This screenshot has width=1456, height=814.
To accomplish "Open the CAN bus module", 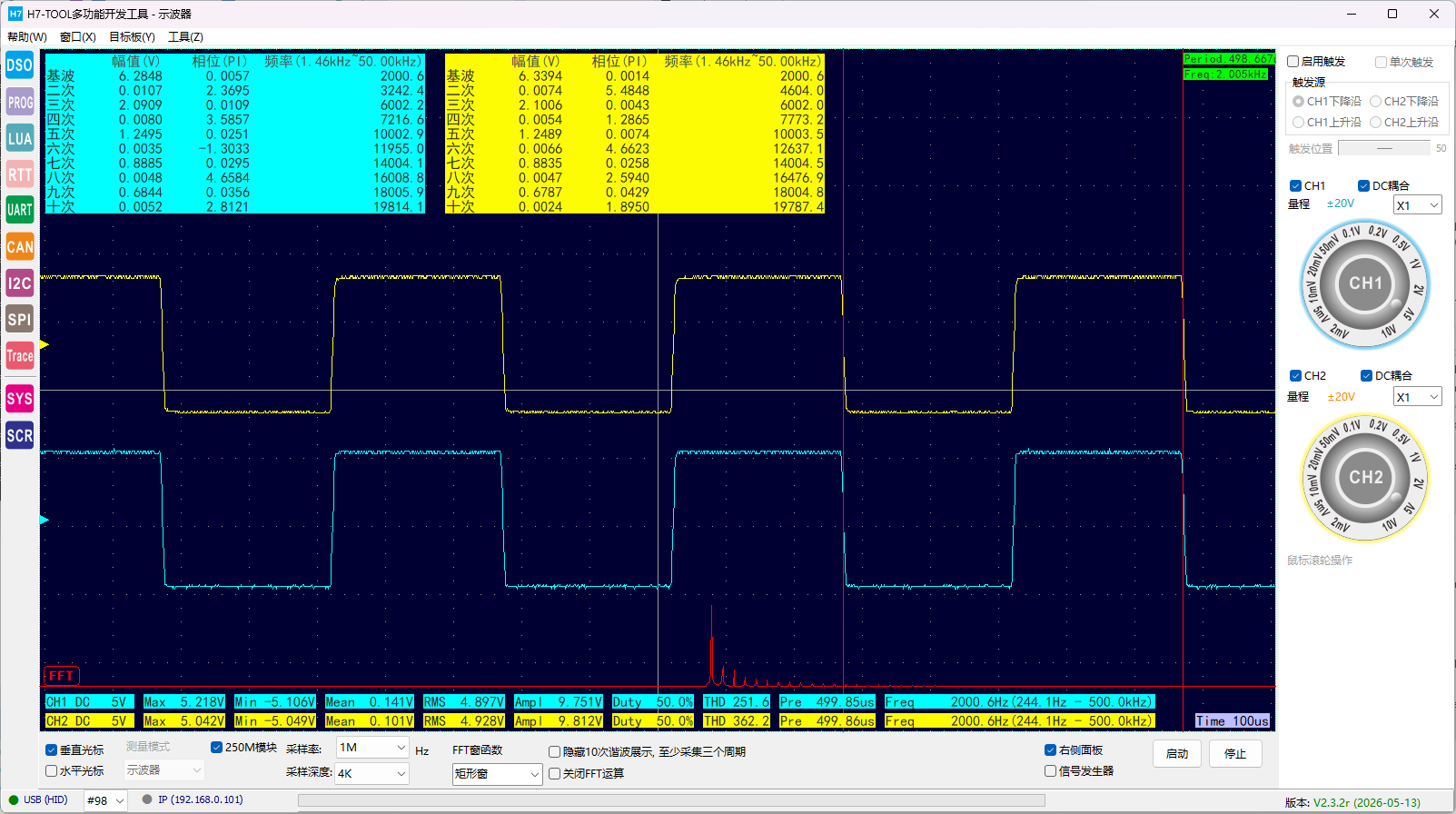I will 19,246.
